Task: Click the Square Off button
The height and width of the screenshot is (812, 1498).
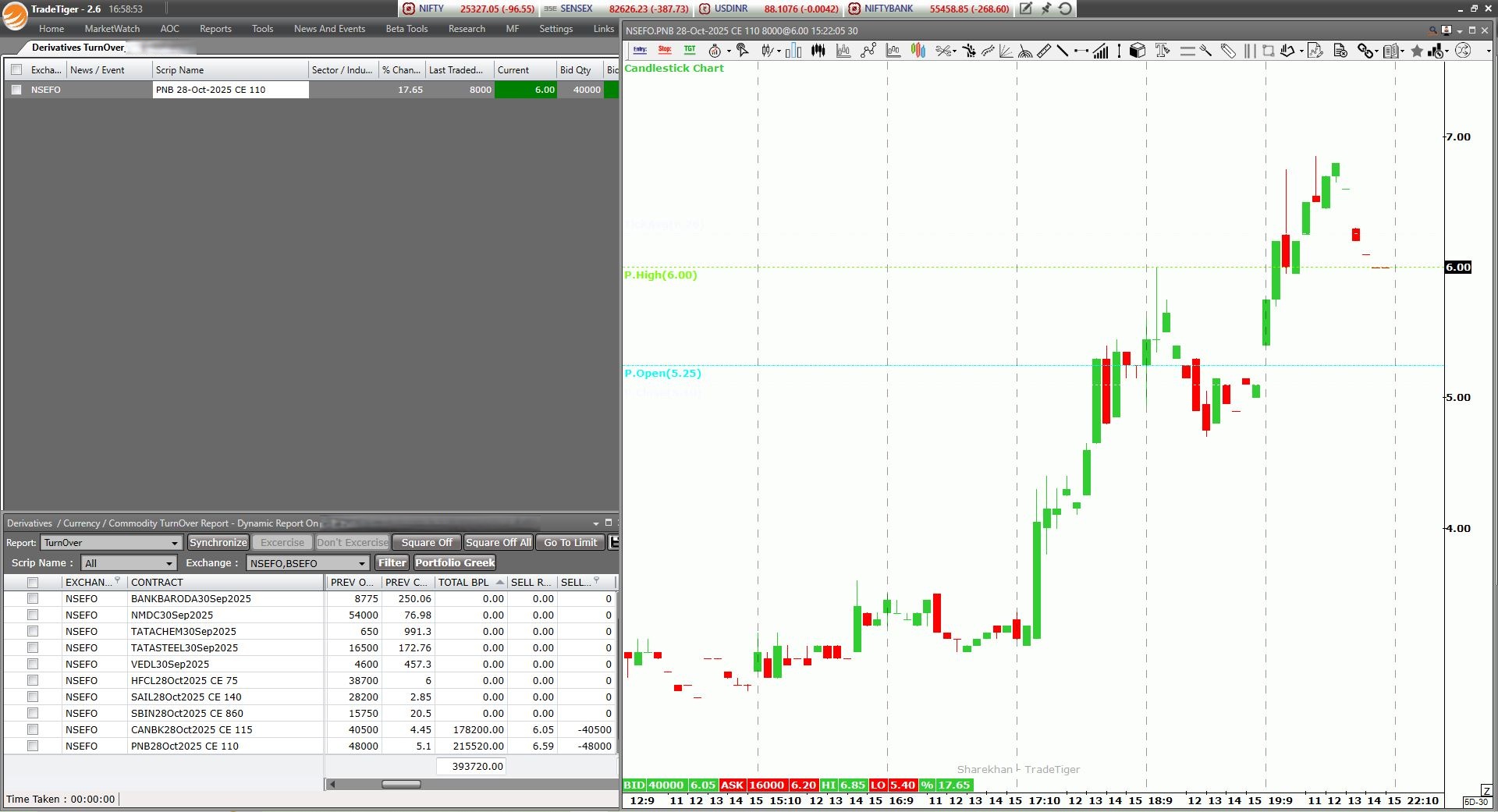Action: [x=427, y=543]
